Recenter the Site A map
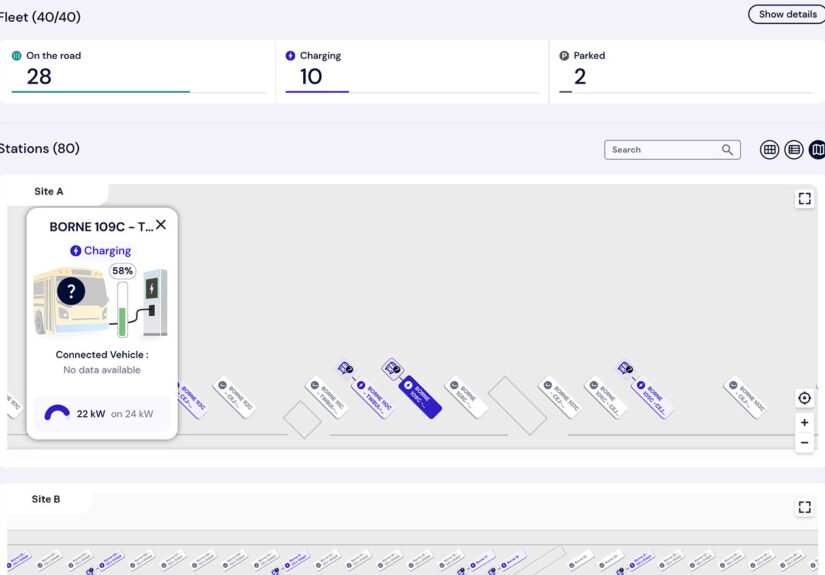The image size is (825, 575). [x=804, y=398]
